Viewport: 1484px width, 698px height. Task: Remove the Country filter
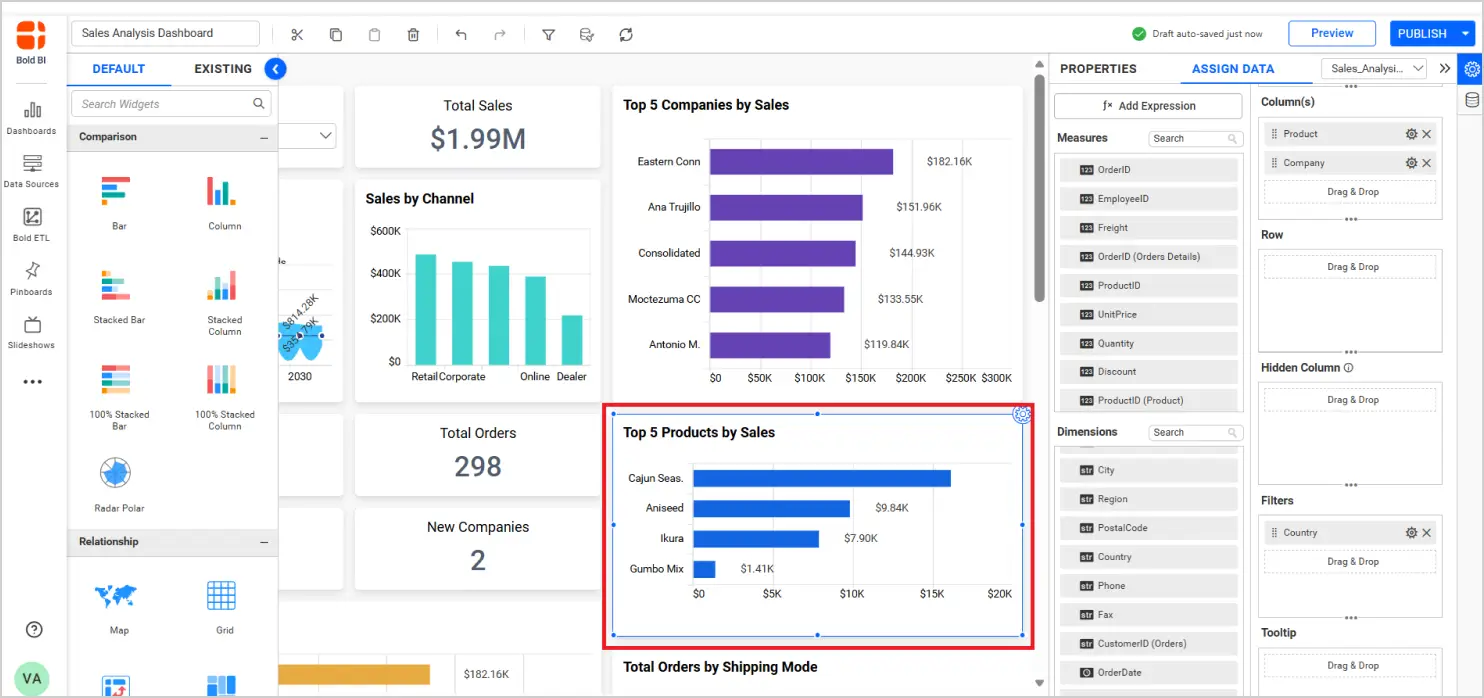tap(1427, 533)
